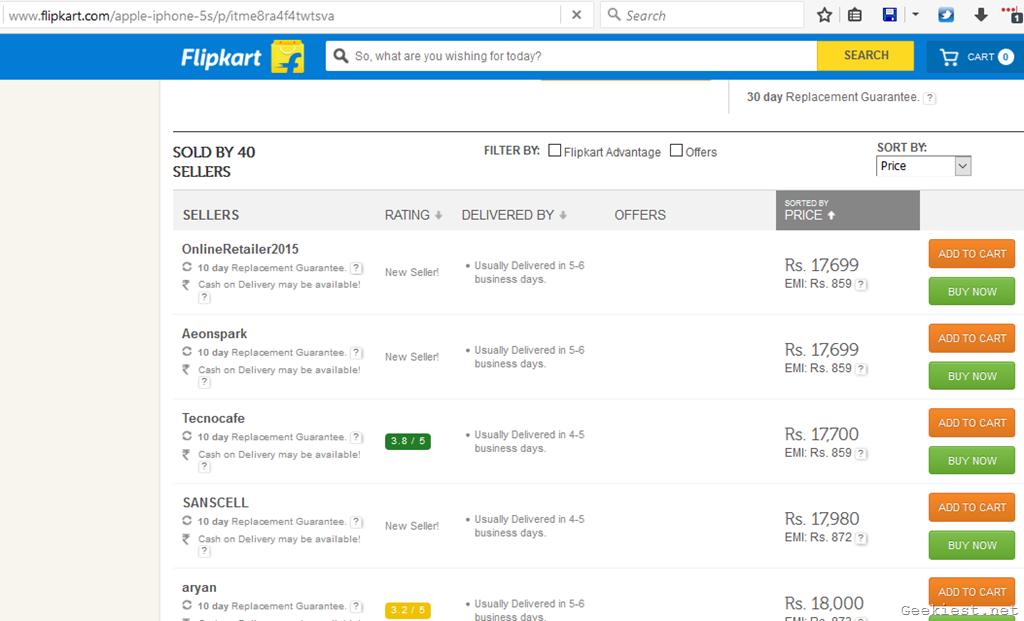Image resolution: width=1024 pixels, height=621 pixels.
Task: Tick the Offers filter checkbox
Action: pyautogui.click(x=676, y=151)
